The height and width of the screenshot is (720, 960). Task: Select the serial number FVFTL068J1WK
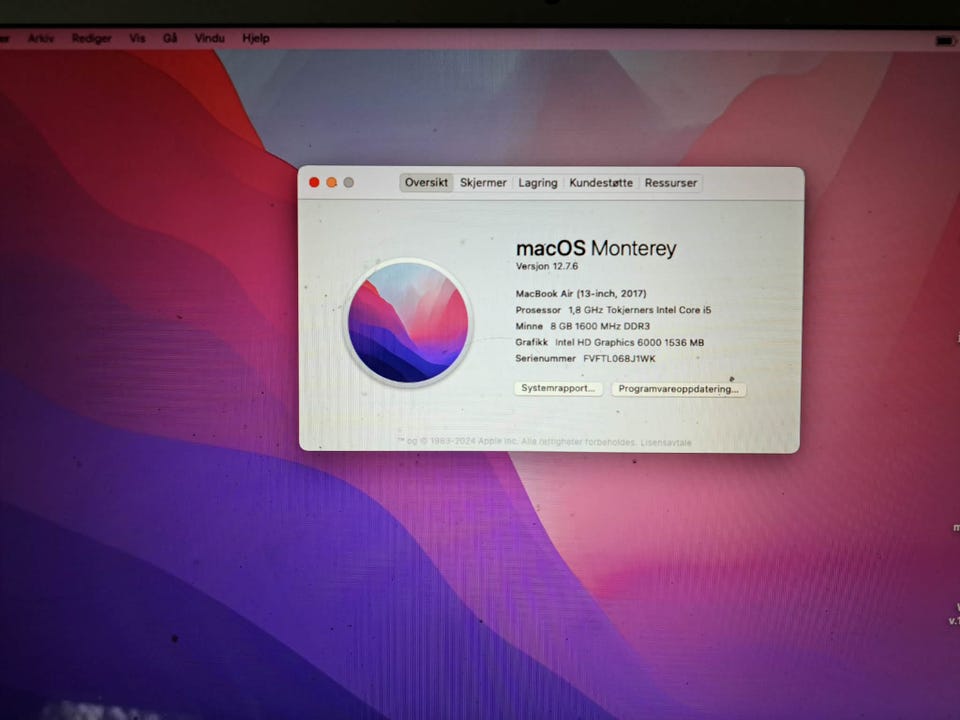(x=619, y=359)
